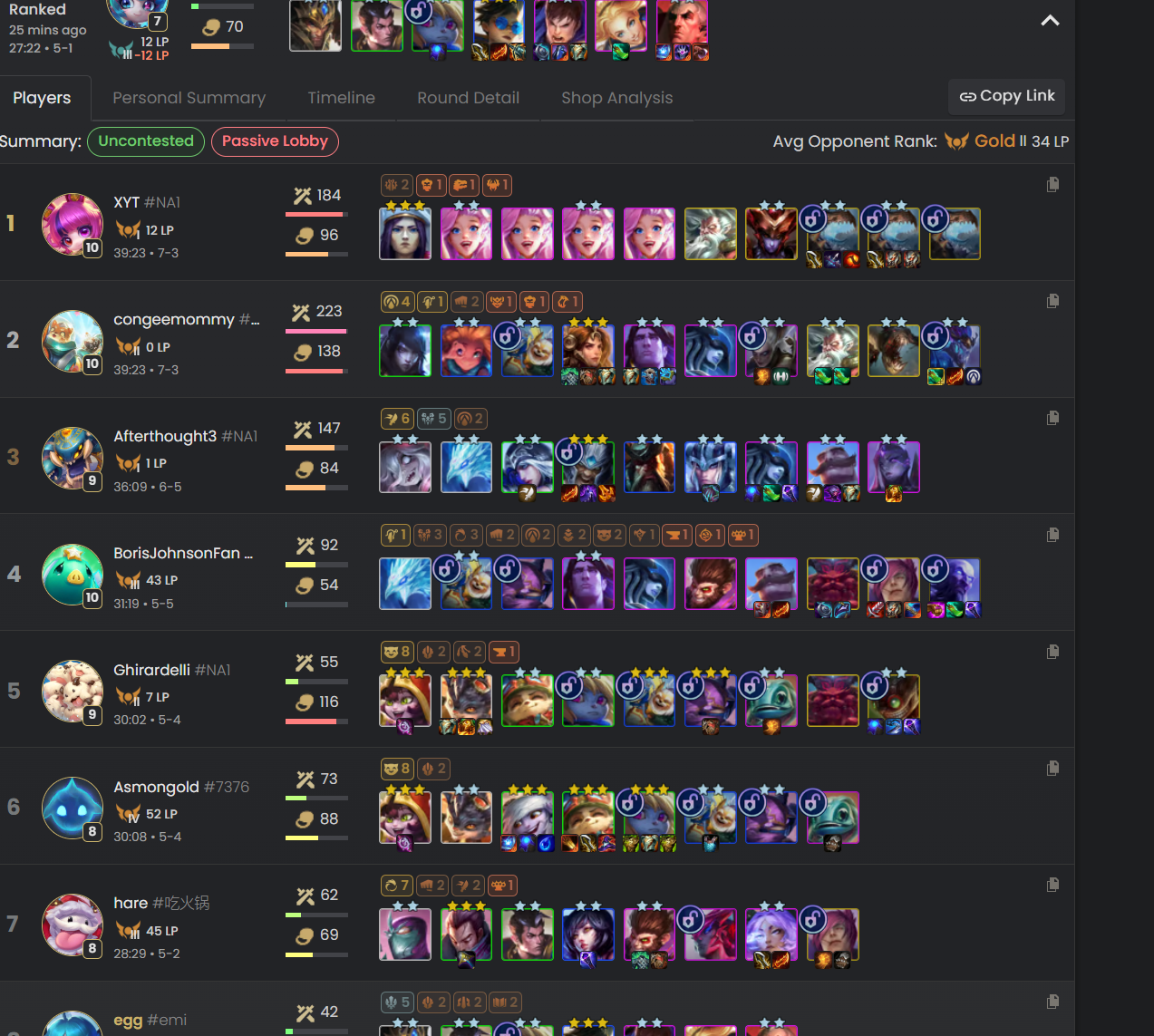Viewport: 1154px width, 1036px height.
Task: Open Asmongold #7376 player profile
Action: (181, 787)
